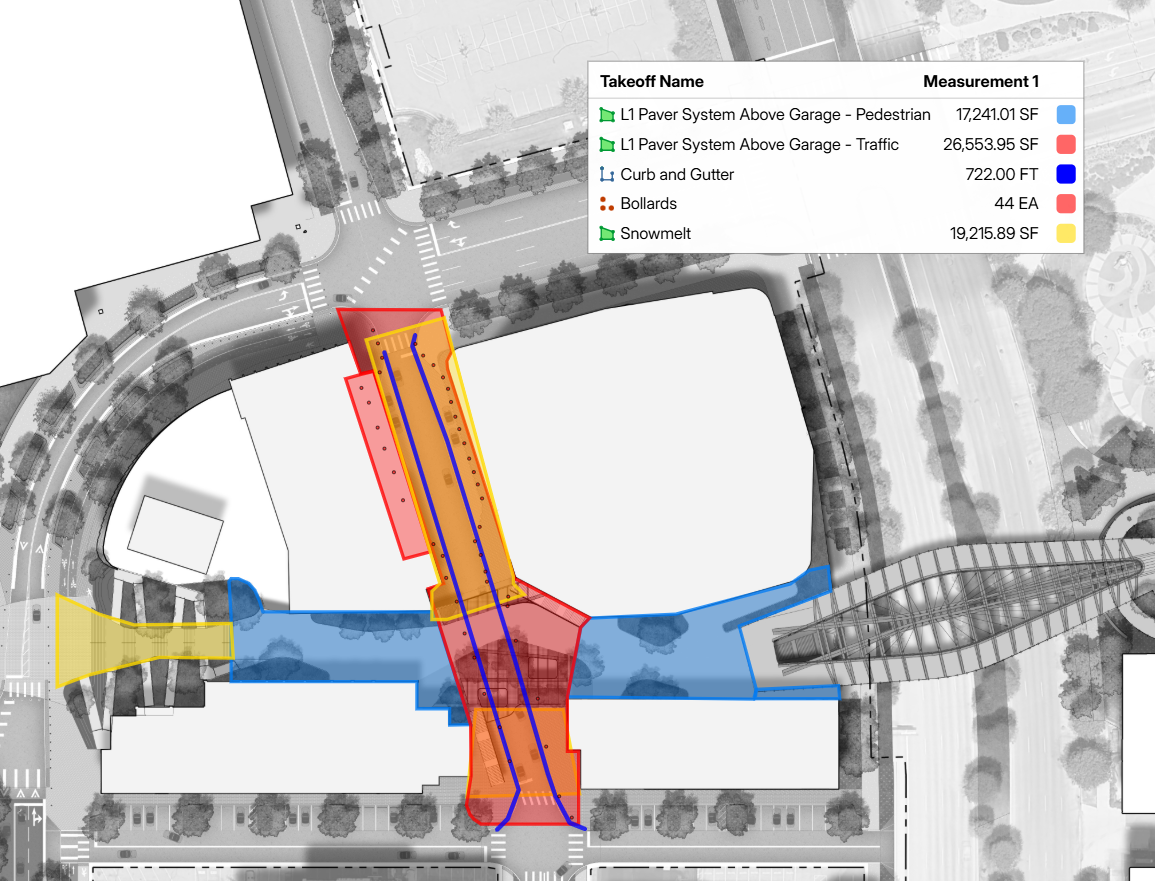Click the area icon beside Traffic paver takeoff
Image resolution: width=1155 pixels, height=881 pixels.
607,145
